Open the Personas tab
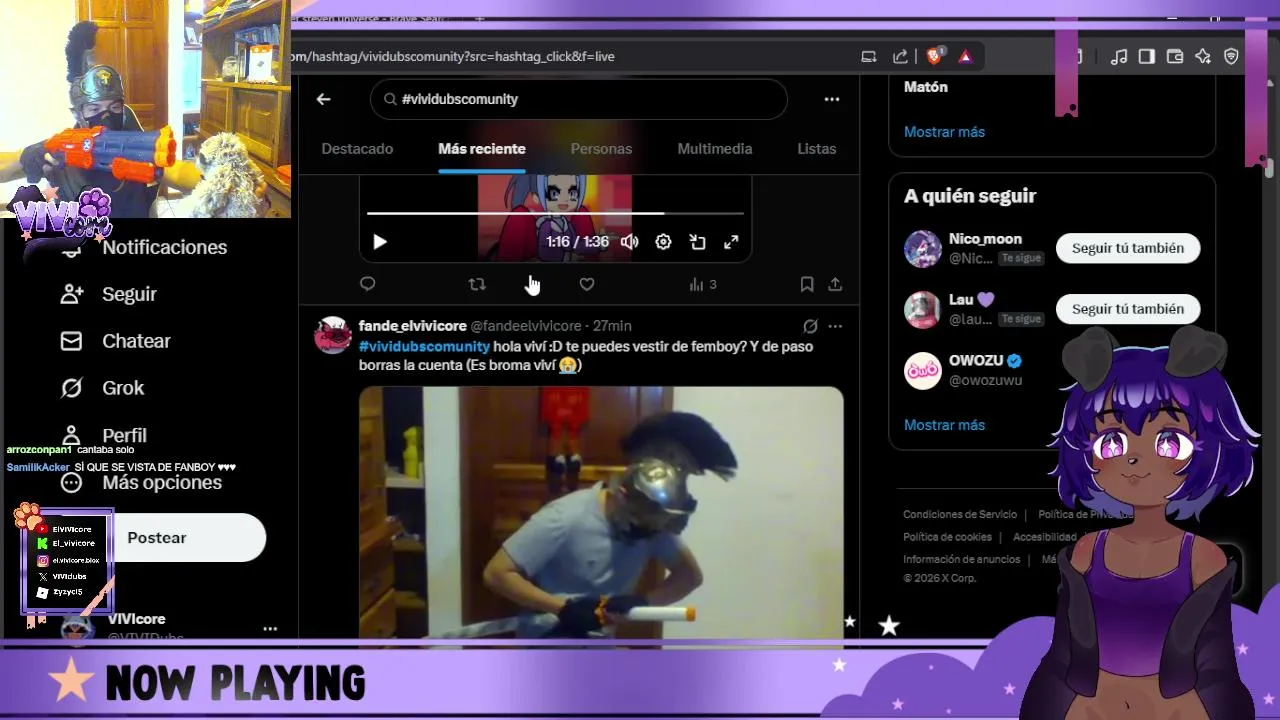This screenshot has width=1280, height=720. (601, 149)
